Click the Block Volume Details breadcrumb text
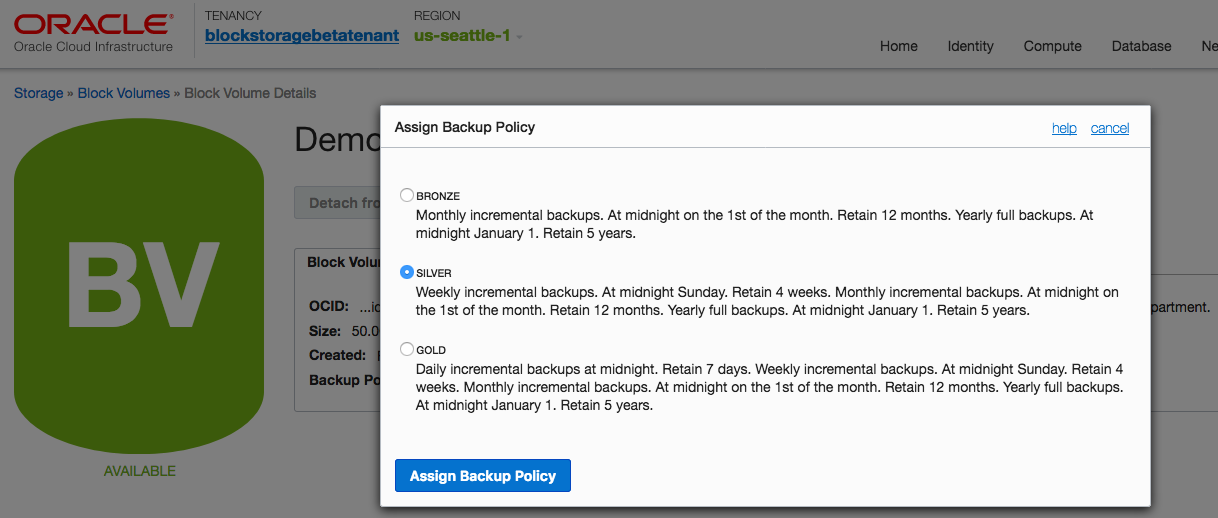 pyautogui.click(x=250, y=93)
